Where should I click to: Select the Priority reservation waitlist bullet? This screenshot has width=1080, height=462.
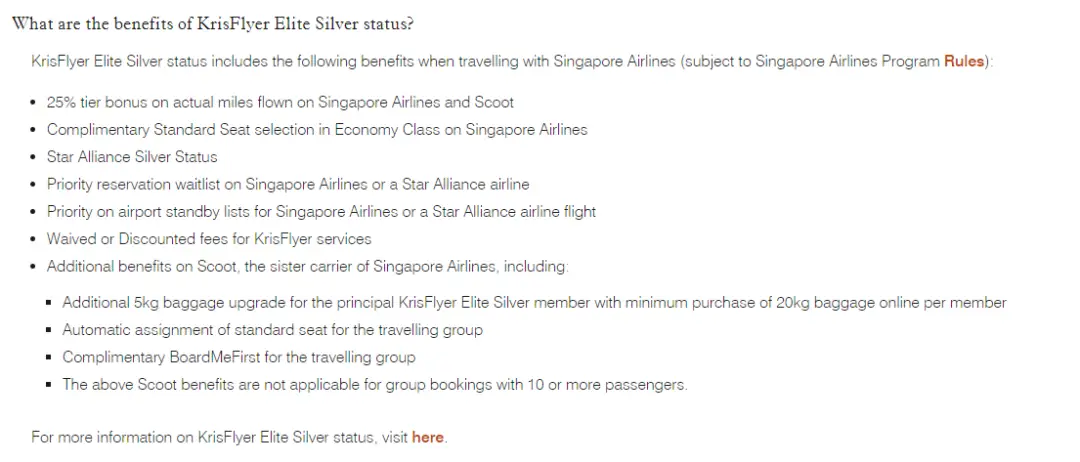click(288, 185)
